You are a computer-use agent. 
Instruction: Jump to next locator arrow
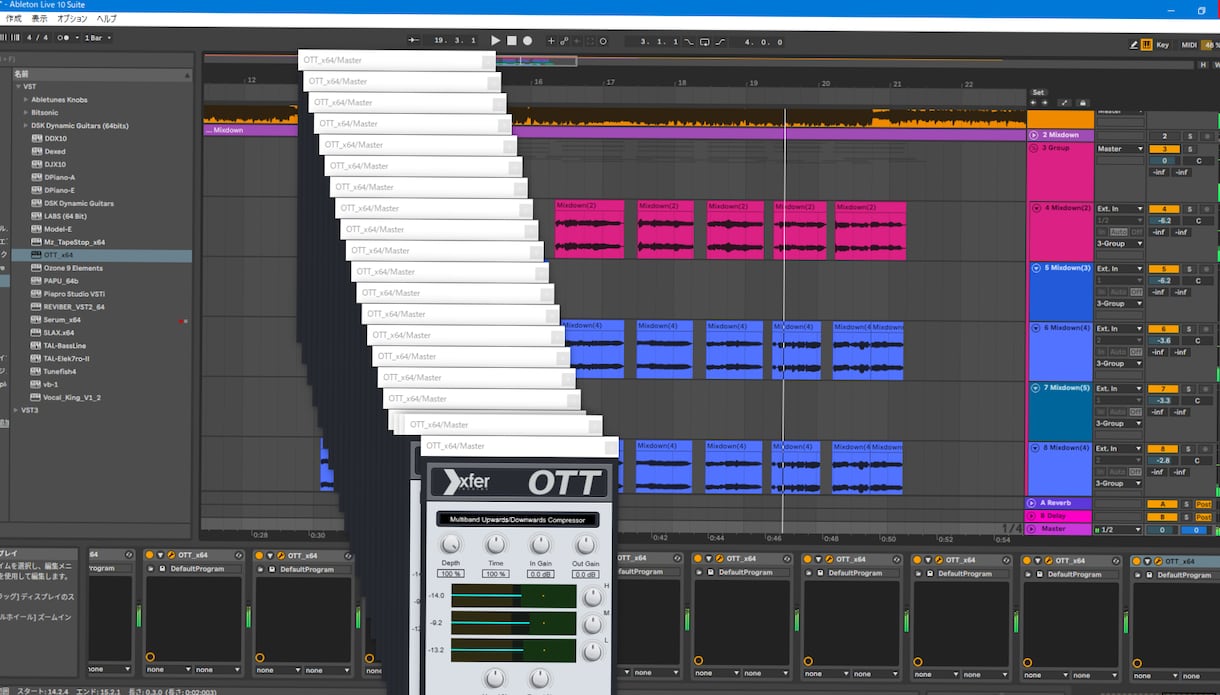click(1045, 102)
